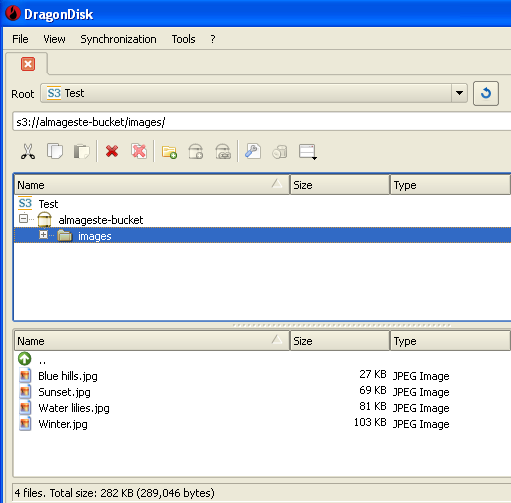
Task: Click the S3 icon of Test tree row
Action: [25, 203]
